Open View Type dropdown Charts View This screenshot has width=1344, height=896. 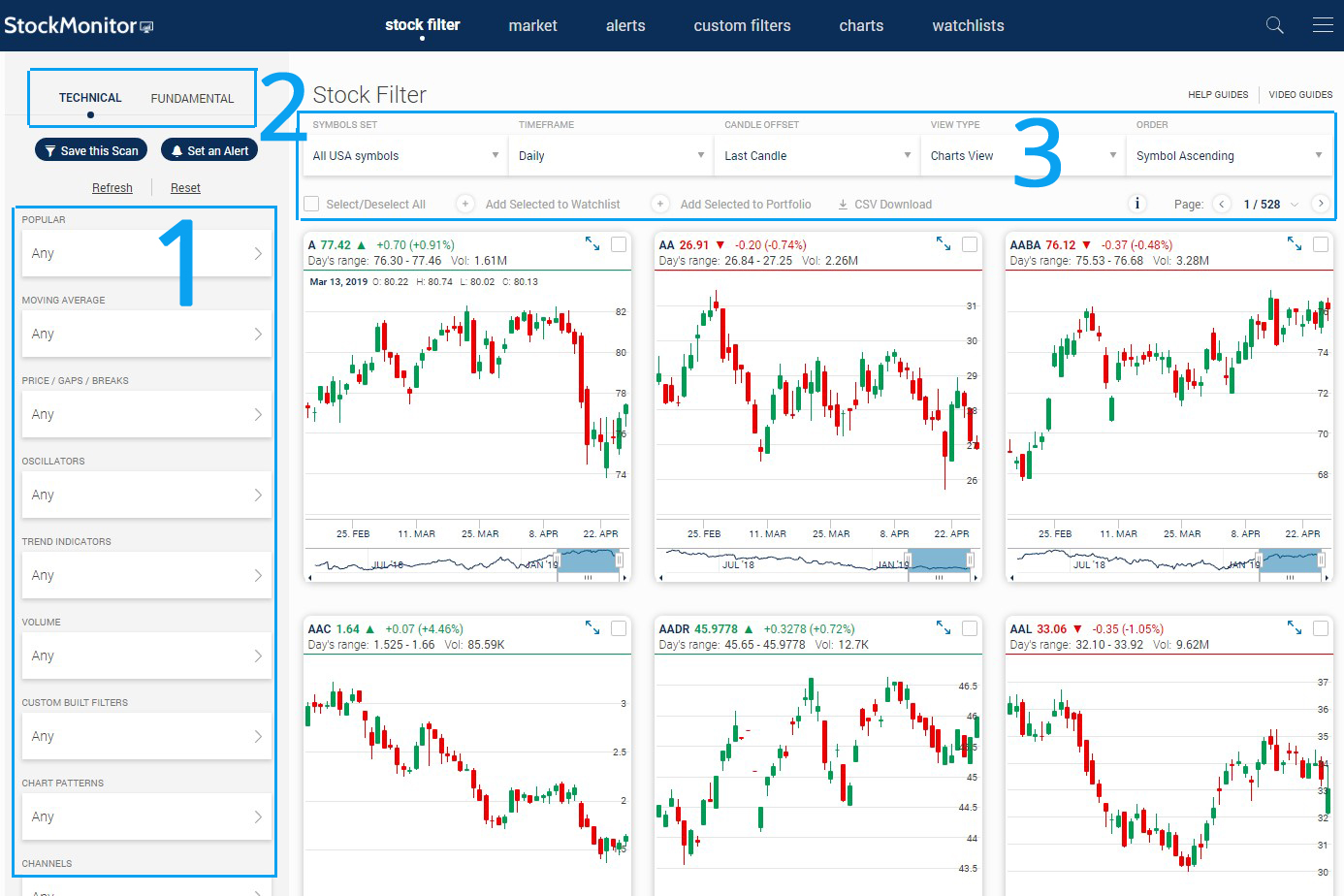click(1023, 155)
